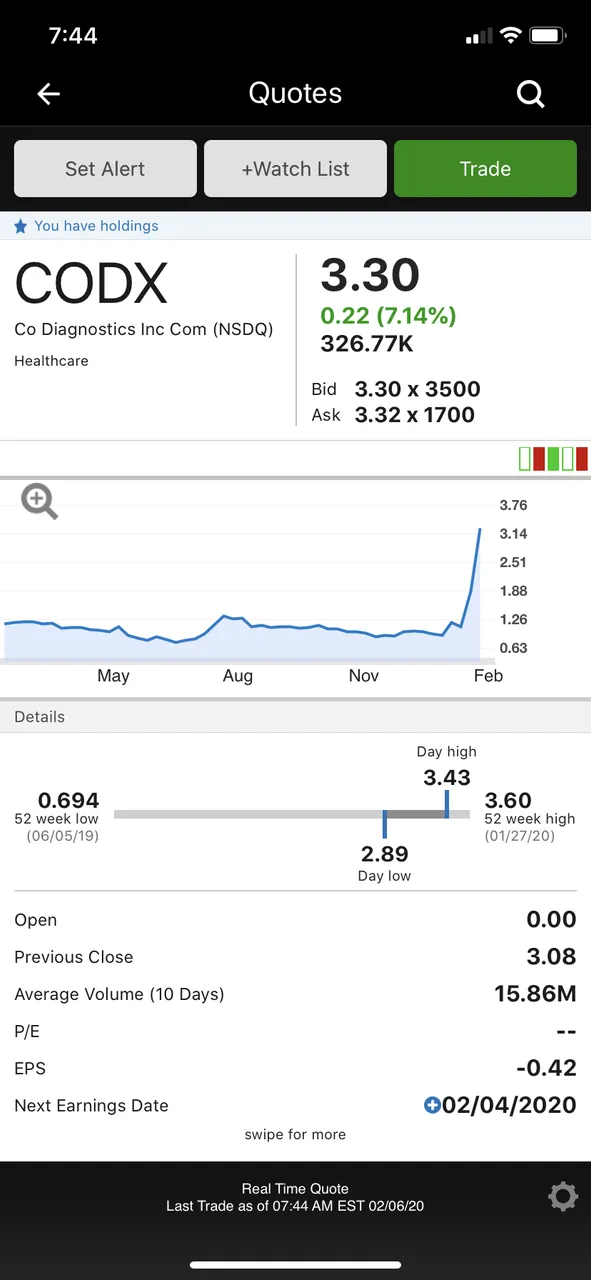The image size is (591, 1280).
Task: Tap the back arrow in header
Action: 48,94
